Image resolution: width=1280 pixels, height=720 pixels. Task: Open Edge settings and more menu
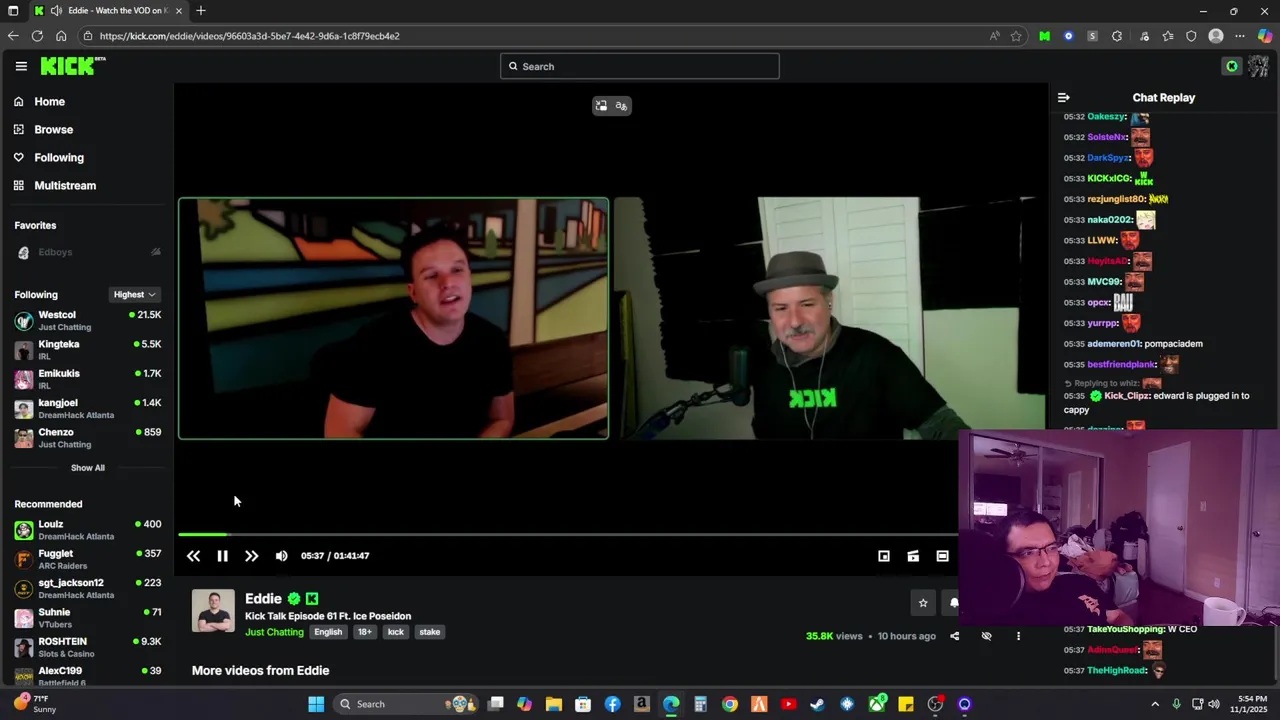(1240, 36)
